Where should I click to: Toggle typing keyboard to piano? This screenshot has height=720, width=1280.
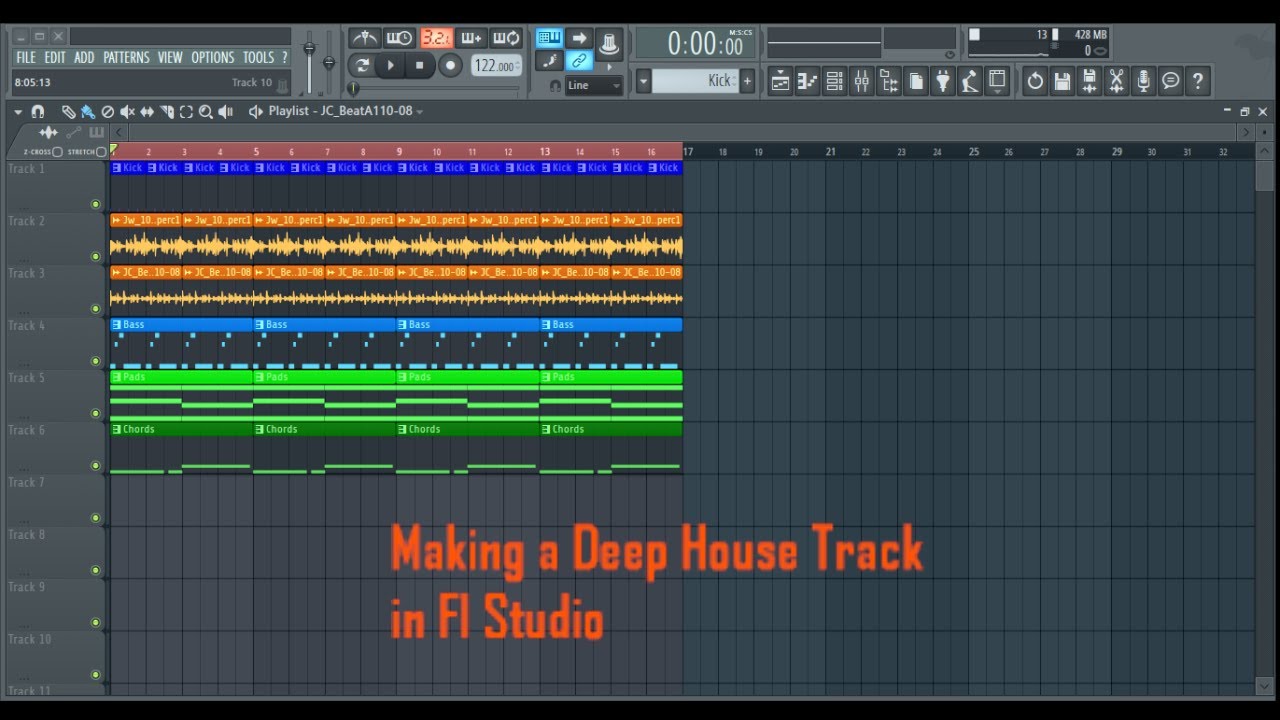coord(549,38)
